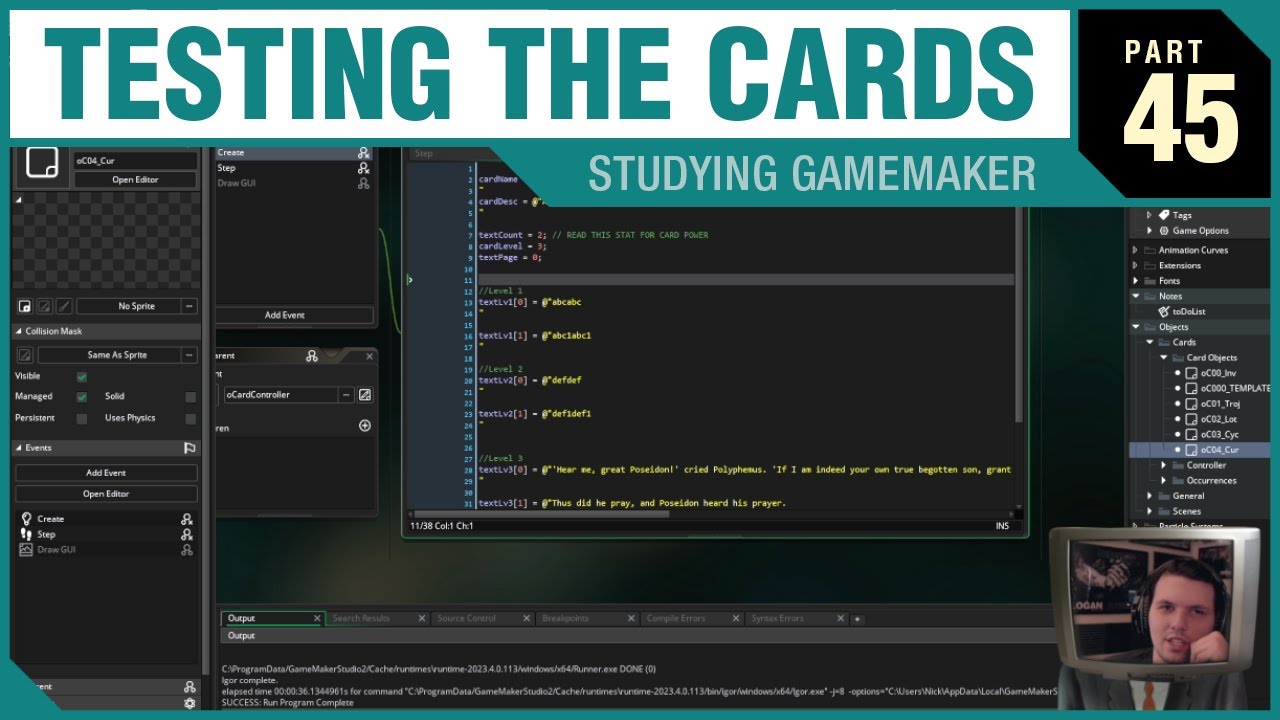This screenshot has width=1280, height=720.
Task: Click Add Event in the object properties panel
Action: 106,473
